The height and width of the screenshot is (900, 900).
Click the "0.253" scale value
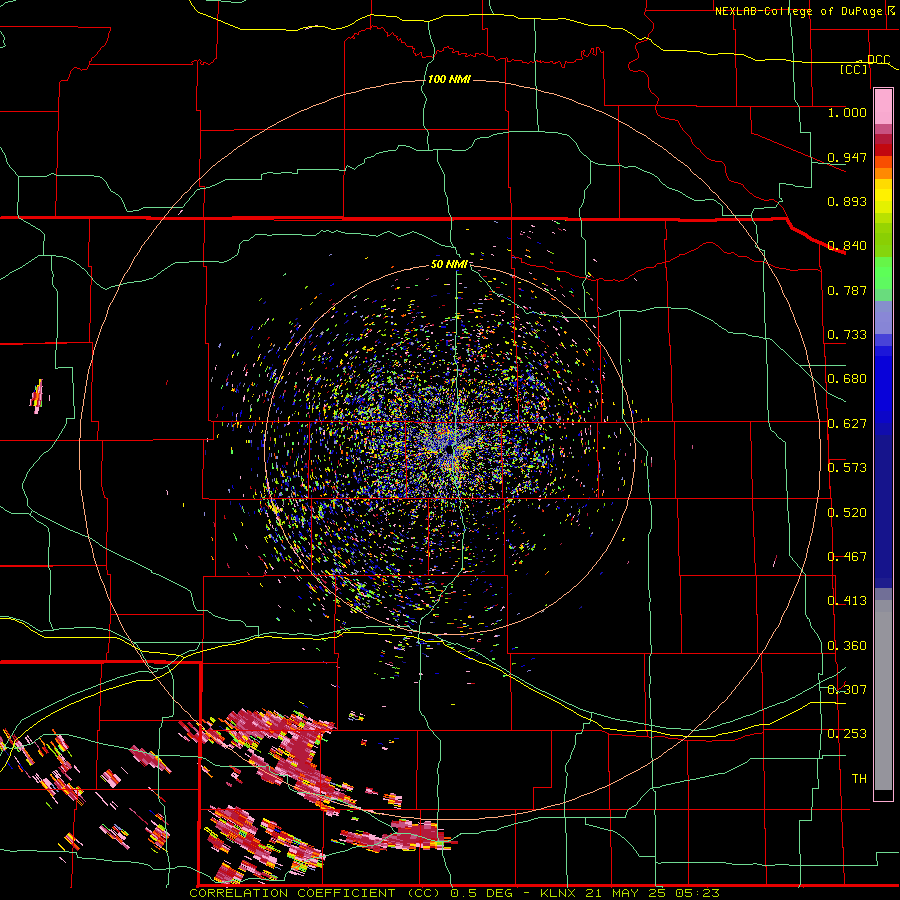click(847, 734)
